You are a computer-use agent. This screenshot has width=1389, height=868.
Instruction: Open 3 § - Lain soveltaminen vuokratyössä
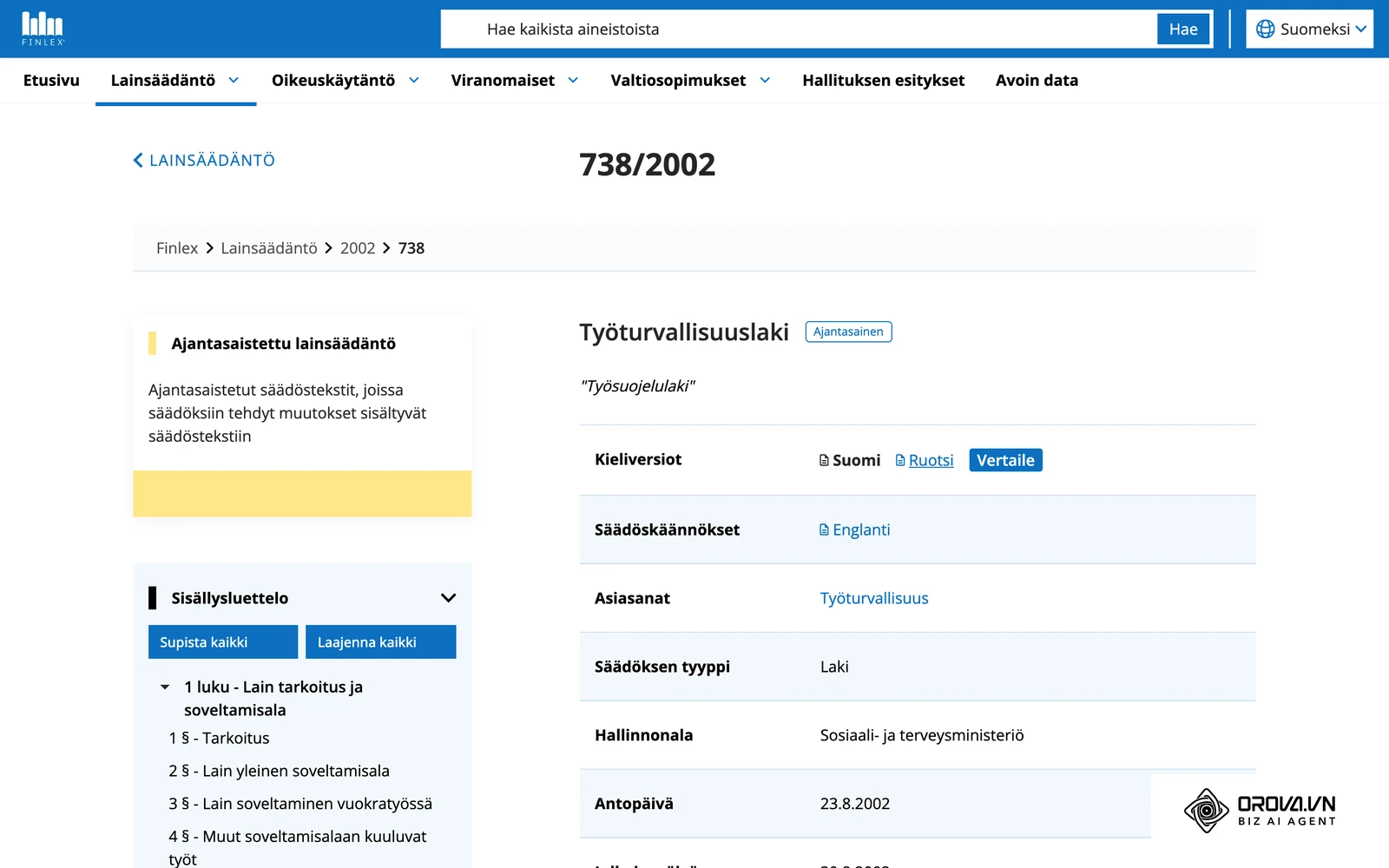(300, 804)
